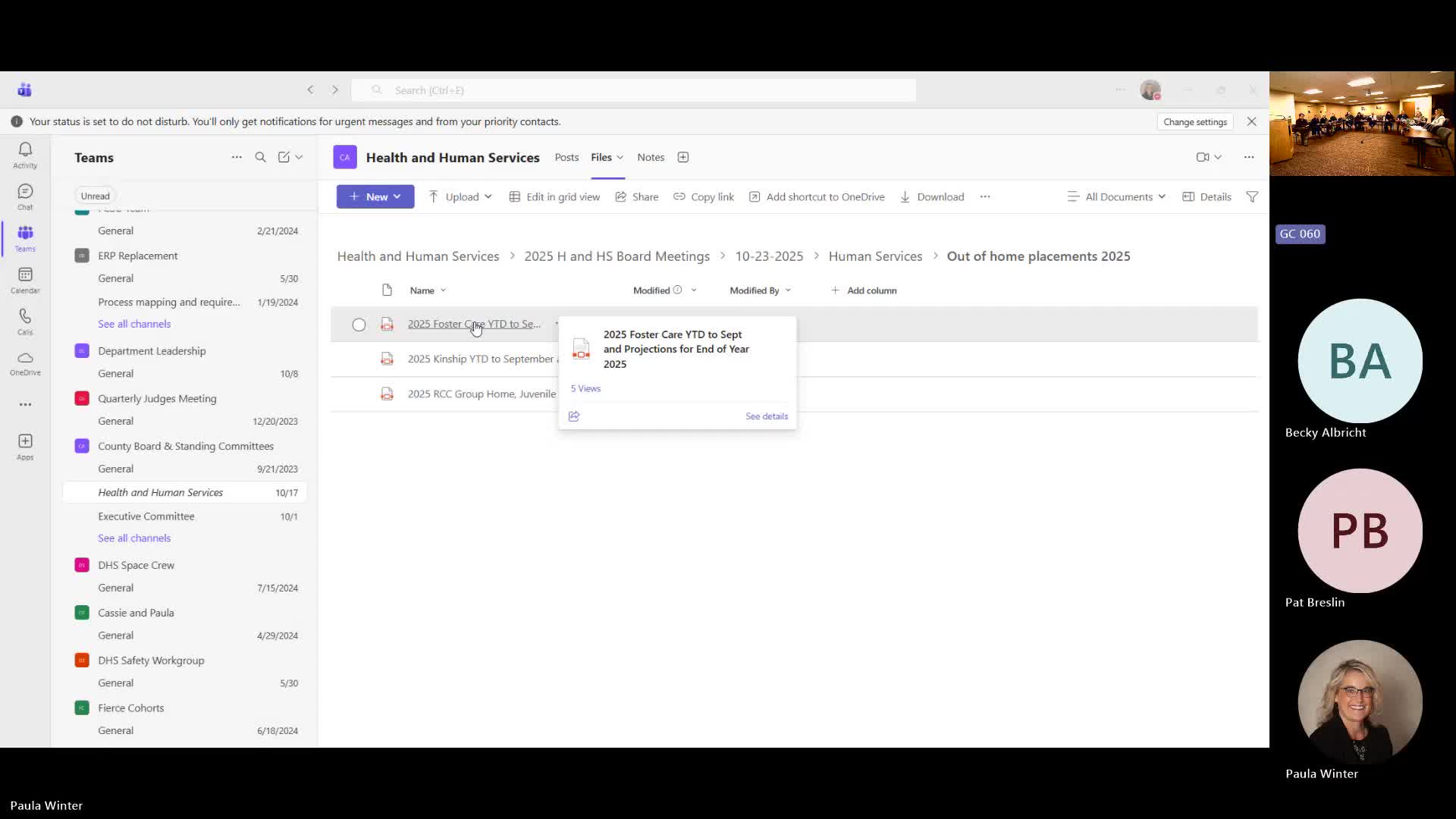Open the Calendar icon in sidebar

[25, 279]
